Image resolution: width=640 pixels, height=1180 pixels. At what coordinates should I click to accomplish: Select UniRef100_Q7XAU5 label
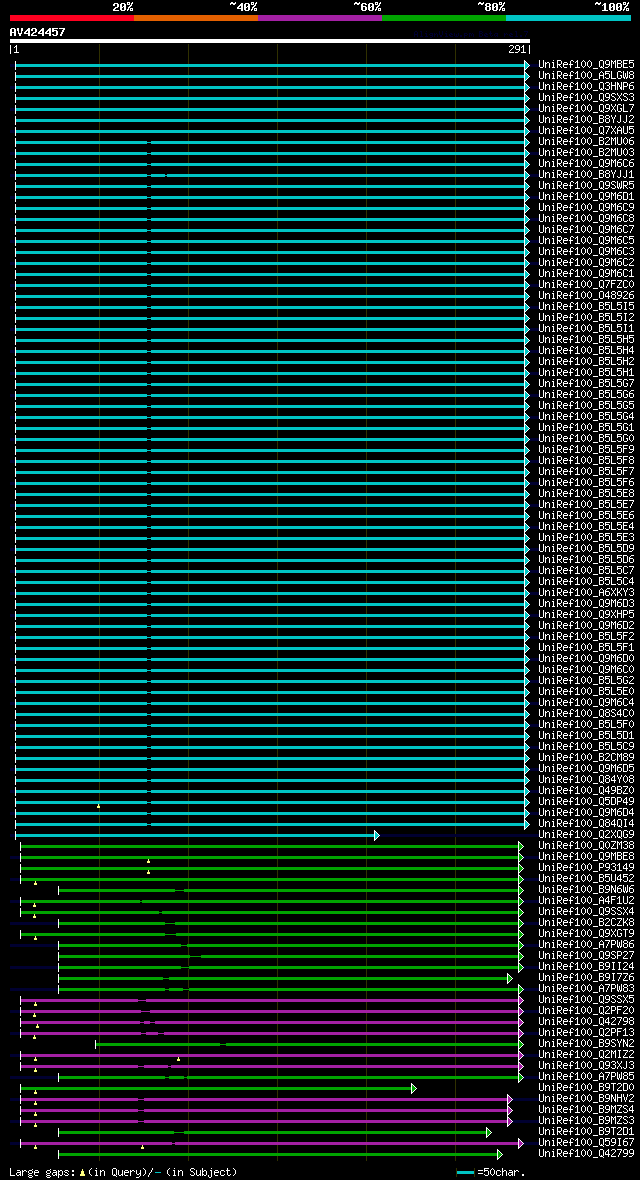587,130
